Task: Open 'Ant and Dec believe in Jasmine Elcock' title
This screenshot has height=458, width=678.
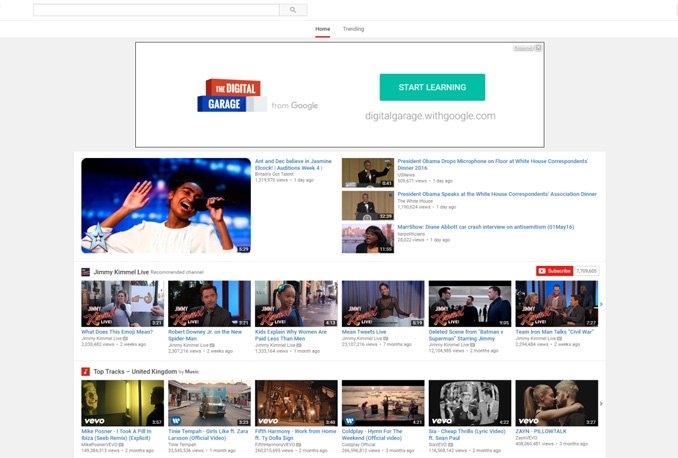Action: pyautogui.click(x=293, y=164)
